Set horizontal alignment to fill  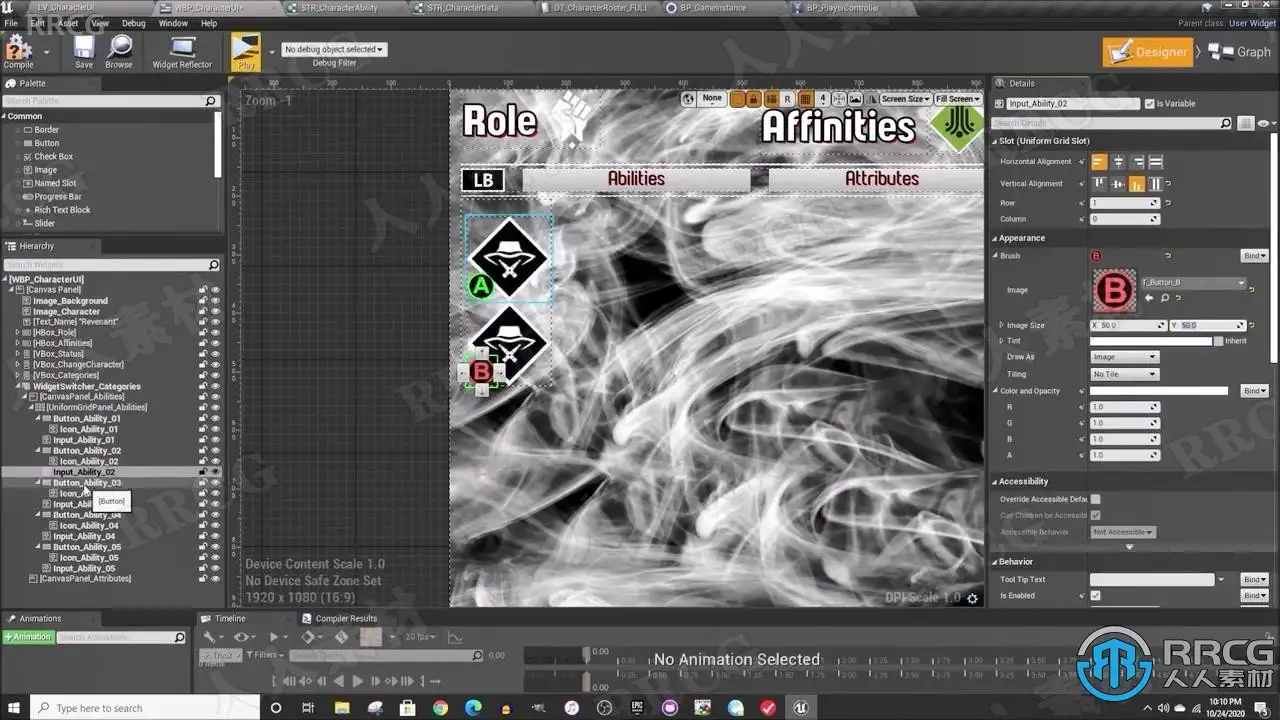pos(1156,162)
